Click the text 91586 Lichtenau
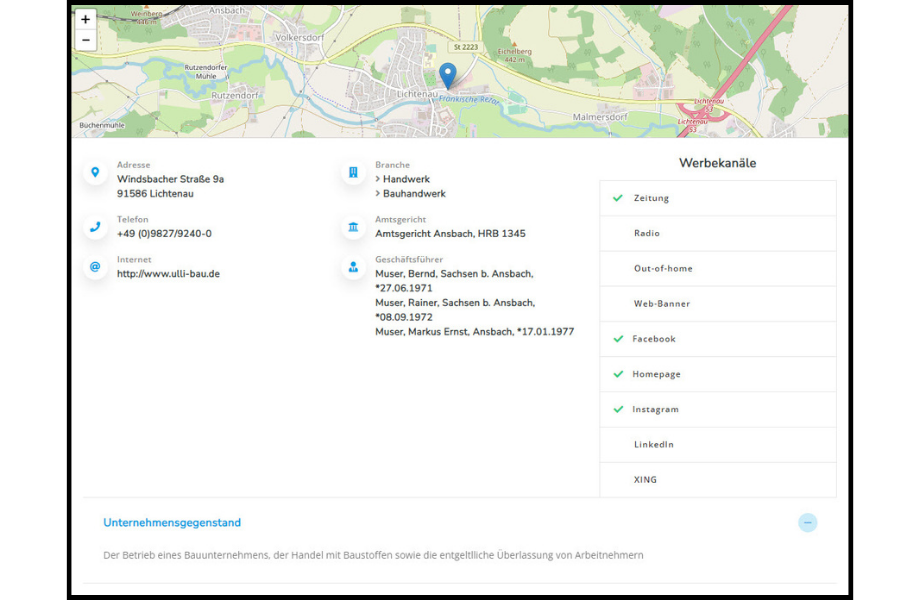Image resolution: width=920 pixels, height=600 pixels. point(155,194)
